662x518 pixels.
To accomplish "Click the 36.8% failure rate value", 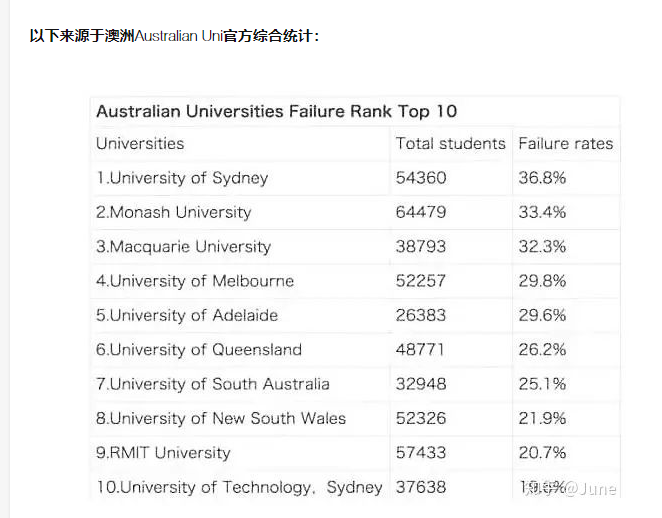I will [x=542, y=178].
